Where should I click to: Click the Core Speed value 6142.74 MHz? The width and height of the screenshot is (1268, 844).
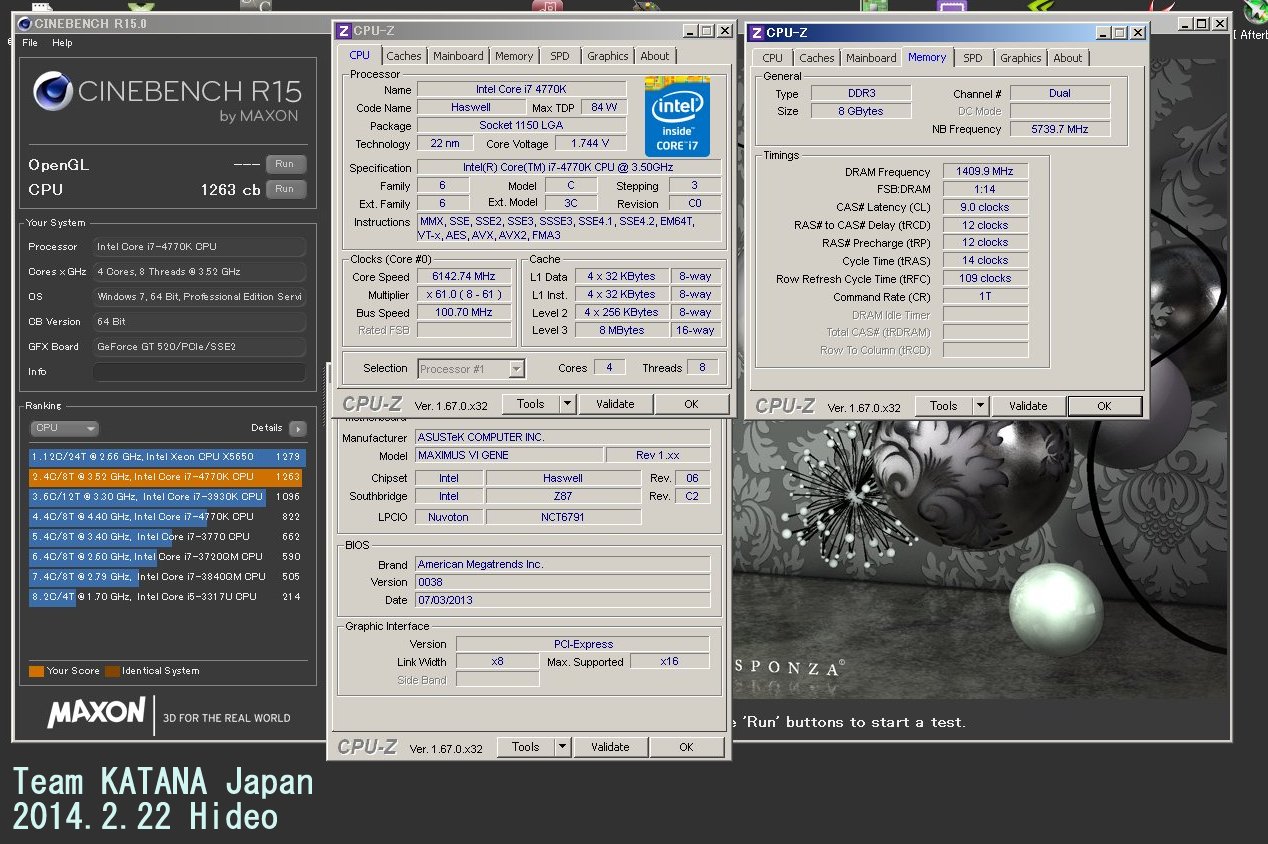(464, 277)
